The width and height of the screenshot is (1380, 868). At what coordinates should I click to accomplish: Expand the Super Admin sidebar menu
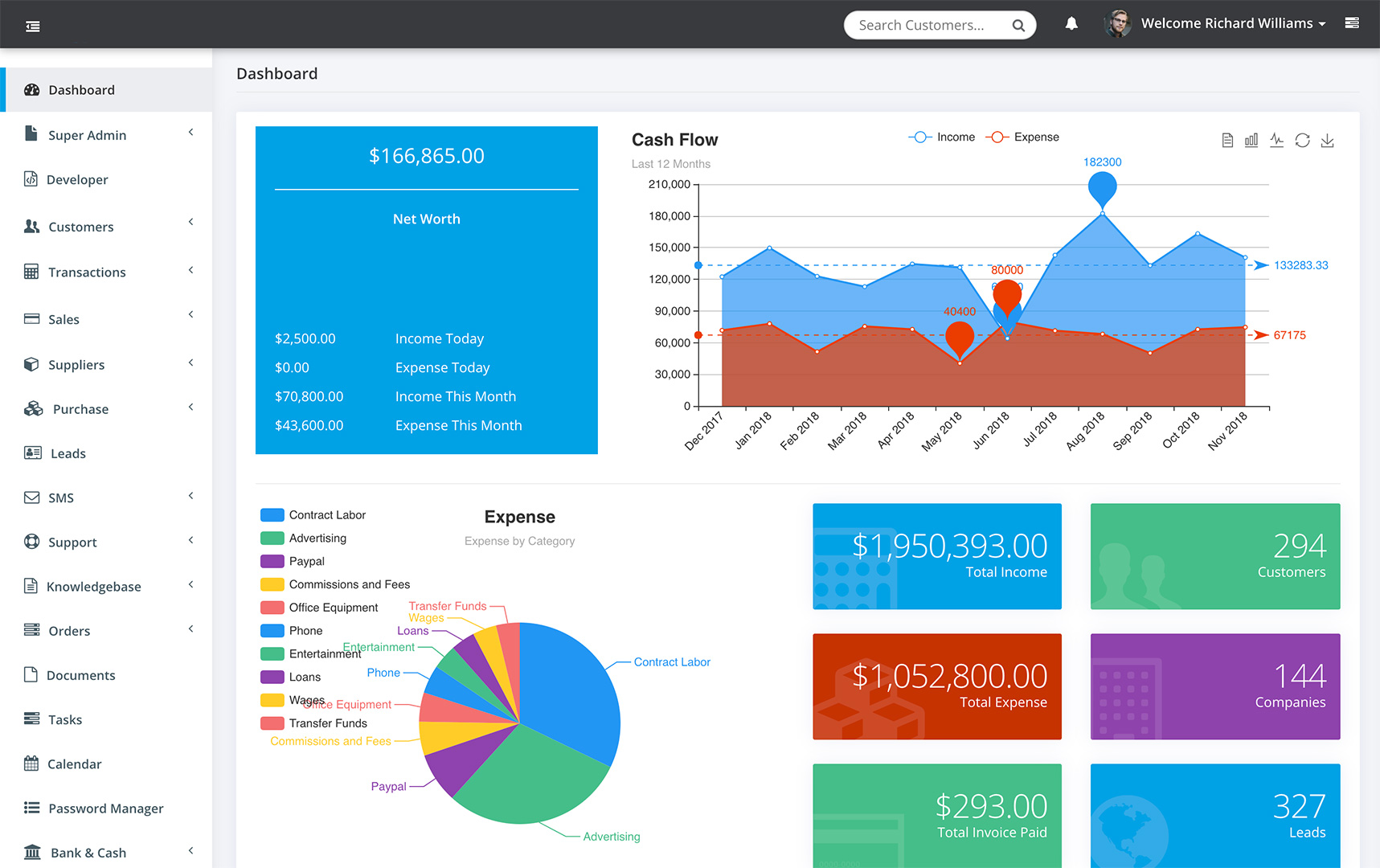87,135
